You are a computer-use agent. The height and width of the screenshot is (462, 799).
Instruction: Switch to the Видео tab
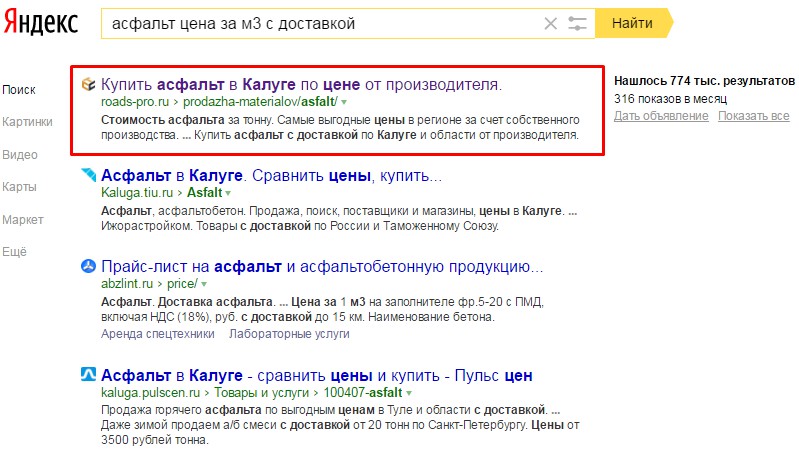click(20, 154)
